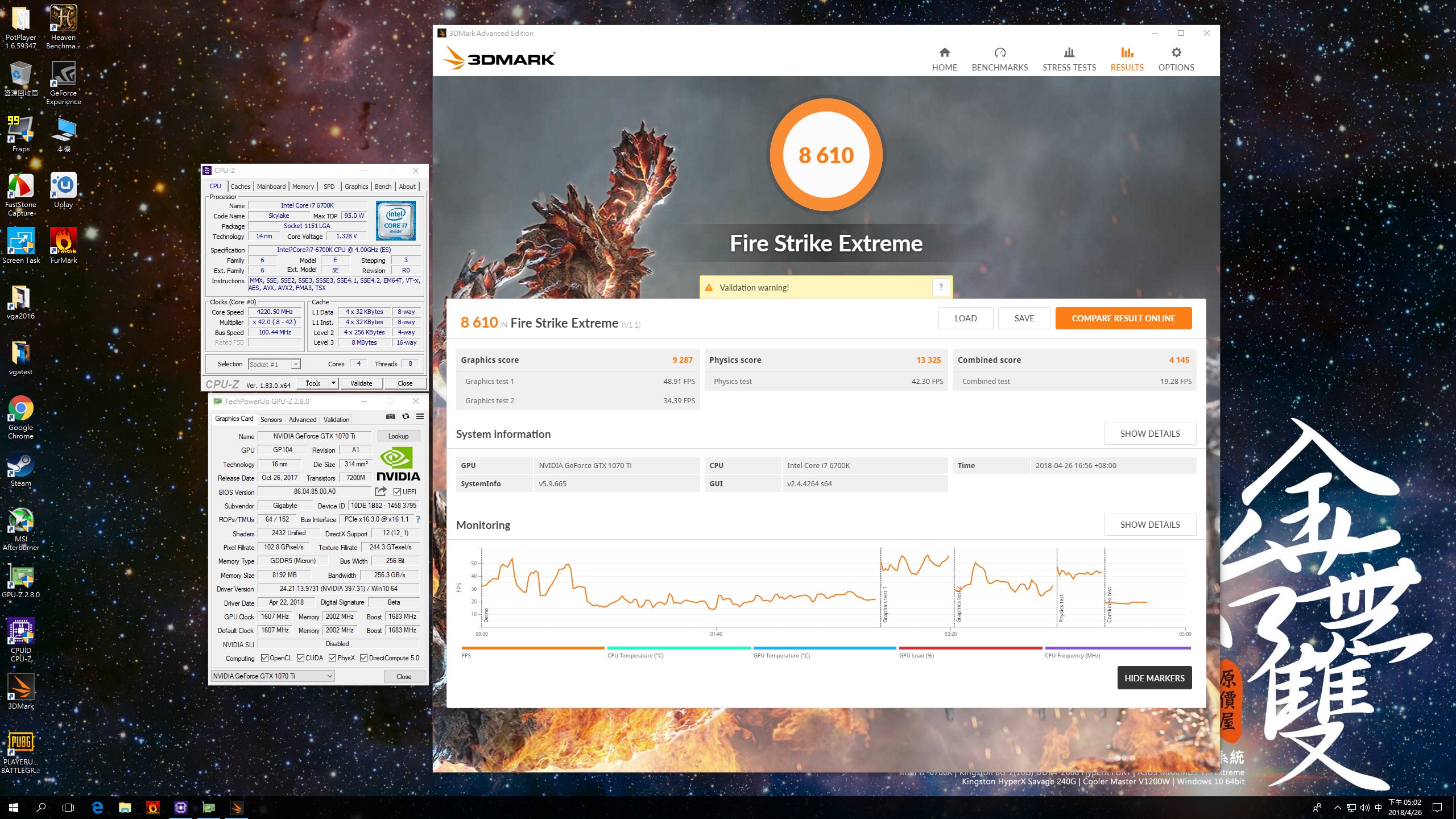Click Bus Interface question mark in GPU-Z

pos(418,519)
